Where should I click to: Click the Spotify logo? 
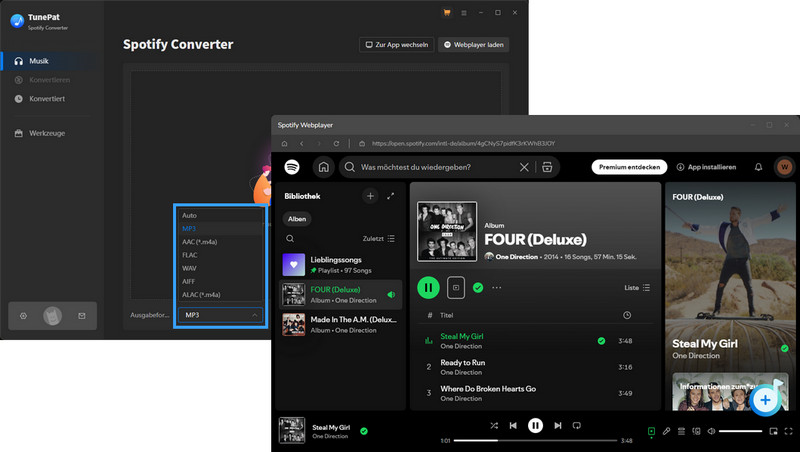292,167
